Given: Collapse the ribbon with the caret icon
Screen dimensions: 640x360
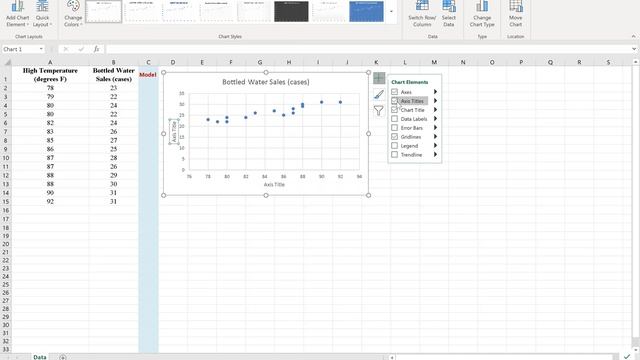Looking at the screenshot, I should (x=633, y=36).
